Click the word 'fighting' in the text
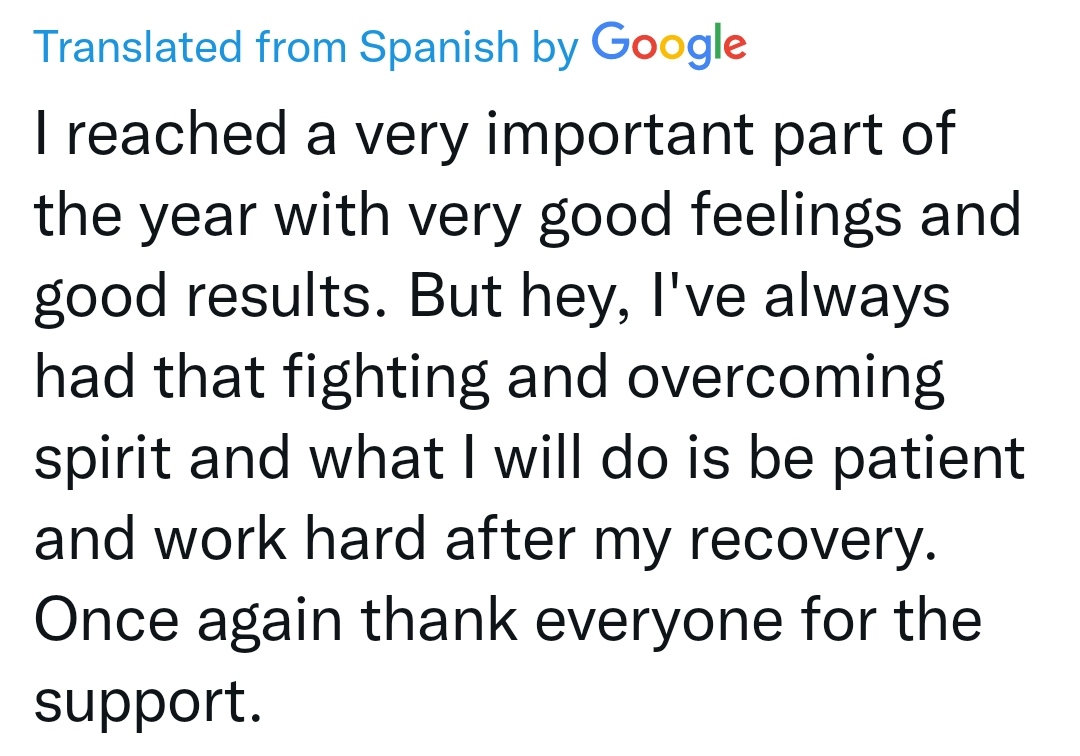Screen dimensions: 1080x756 click(385, 378)
